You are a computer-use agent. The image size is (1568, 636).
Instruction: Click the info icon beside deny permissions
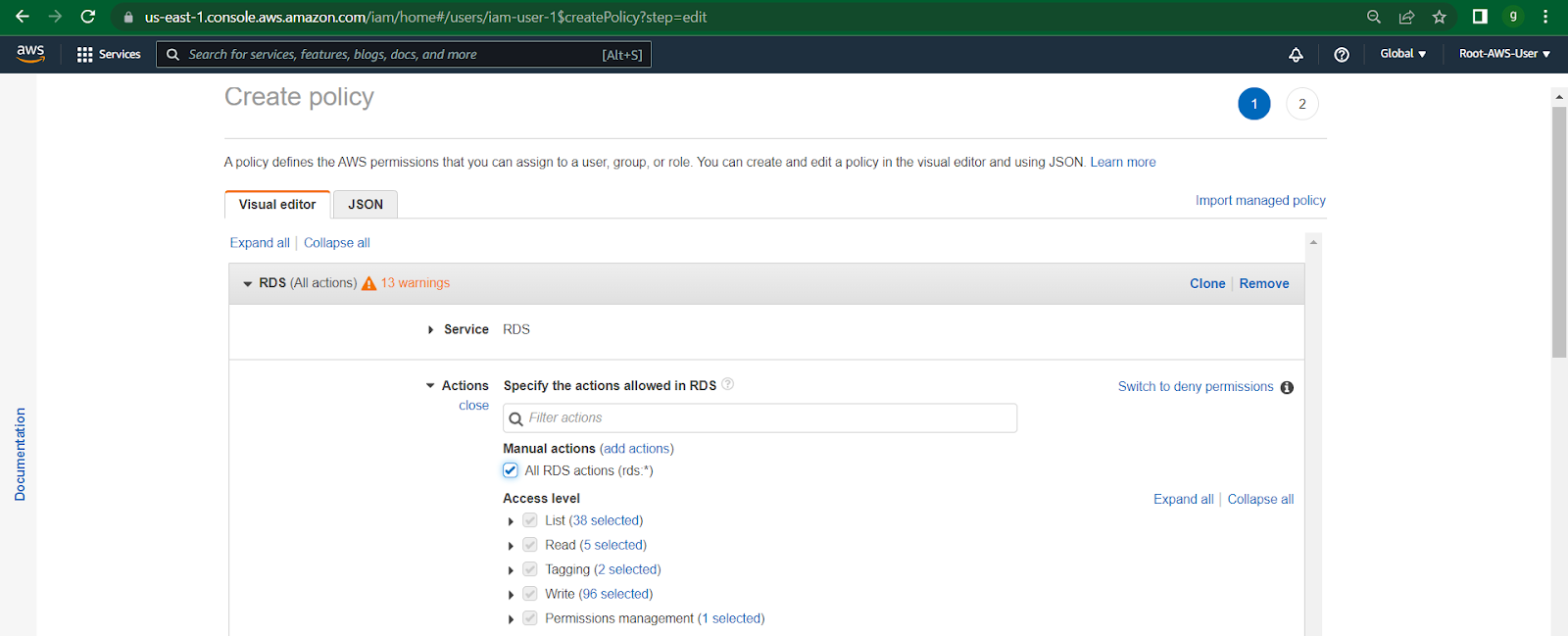click(1287, 387)
